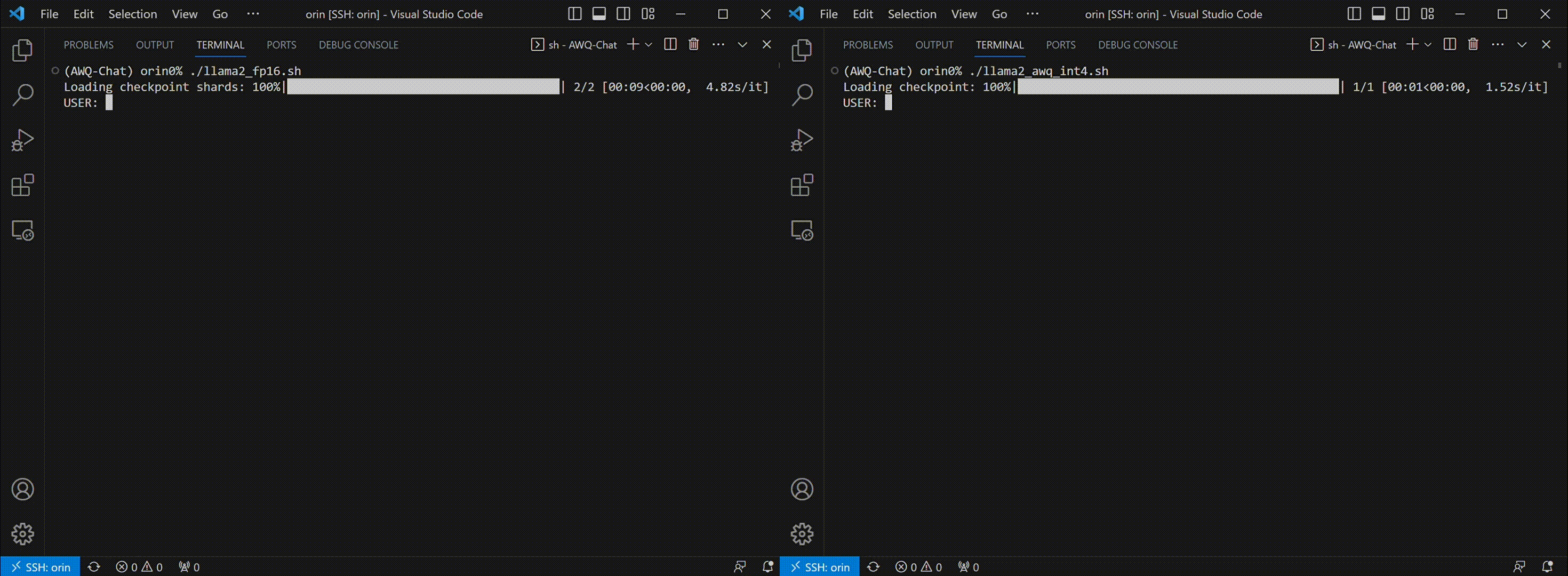Screen dimensions: 1568x576
Task: Toggle the primary sidebar layout control
Action: click(x=574, y=13)
